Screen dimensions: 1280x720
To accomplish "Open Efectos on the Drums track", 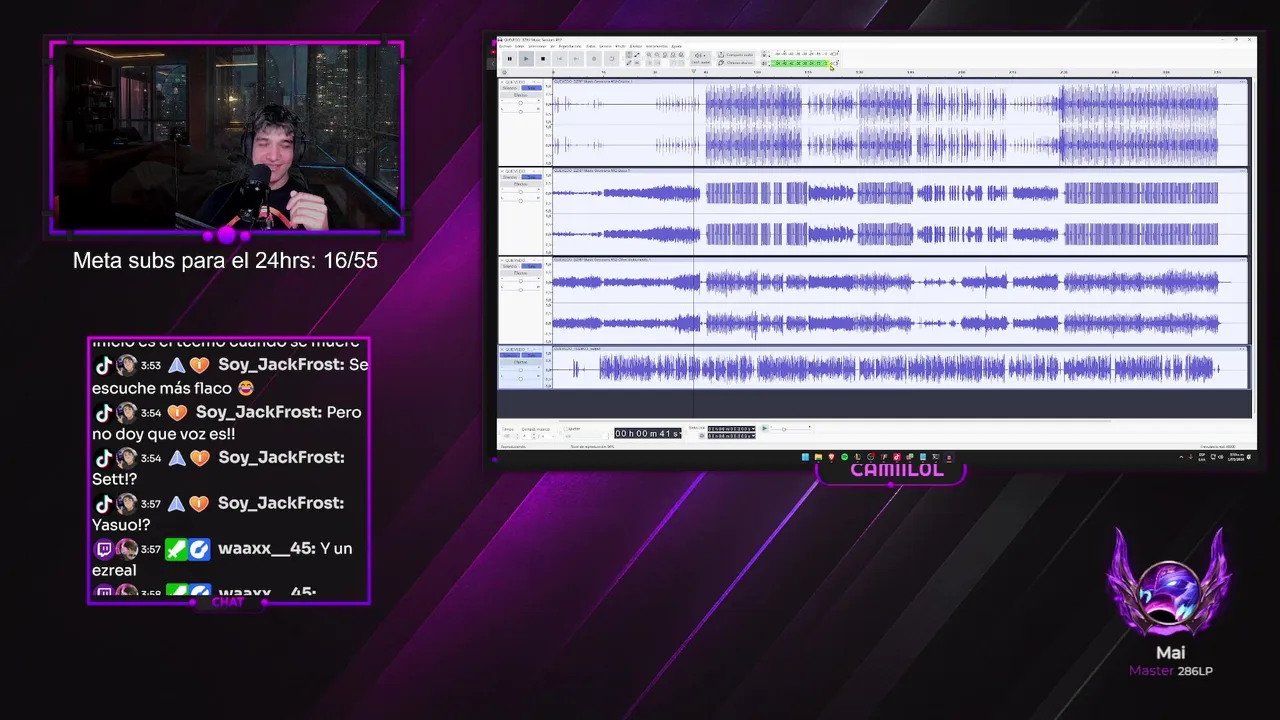I will coord(521,95).
